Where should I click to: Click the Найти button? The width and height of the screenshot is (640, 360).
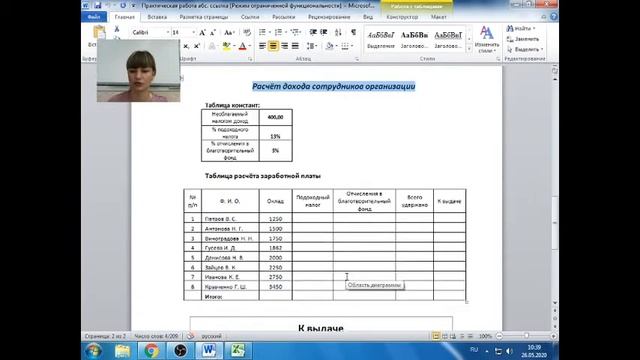point(520,29)
